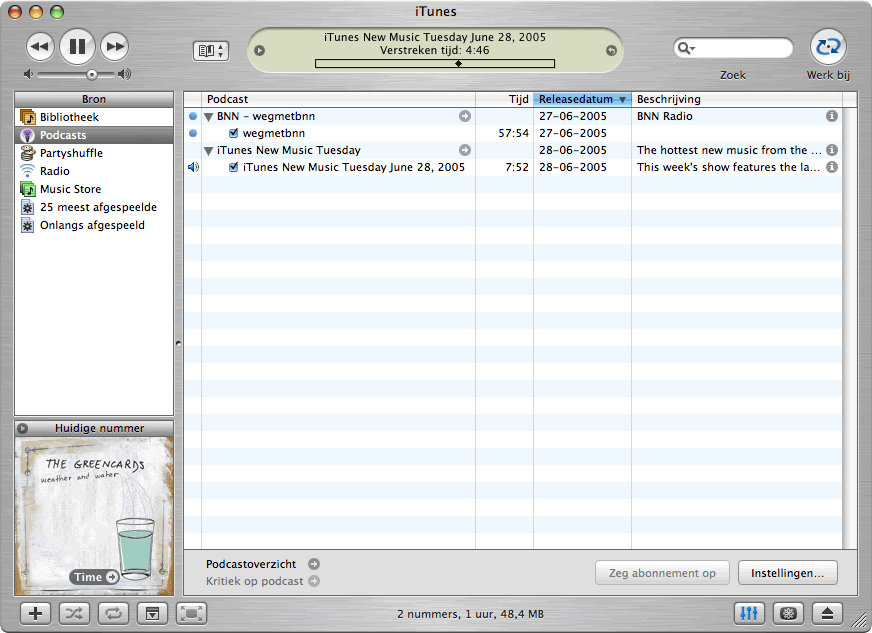
Task: Open the 25 meest afgespeelde playlist
Action: click(x=94, y=207)
